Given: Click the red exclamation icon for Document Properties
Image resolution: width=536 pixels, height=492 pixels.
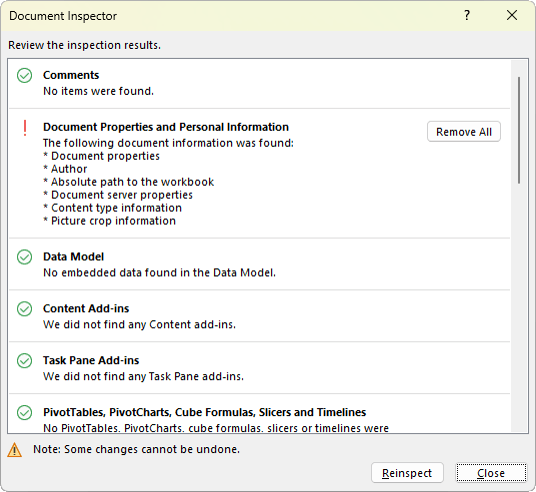Looking at the screenshot, I should pyautogui.click(x=25, y=128).
